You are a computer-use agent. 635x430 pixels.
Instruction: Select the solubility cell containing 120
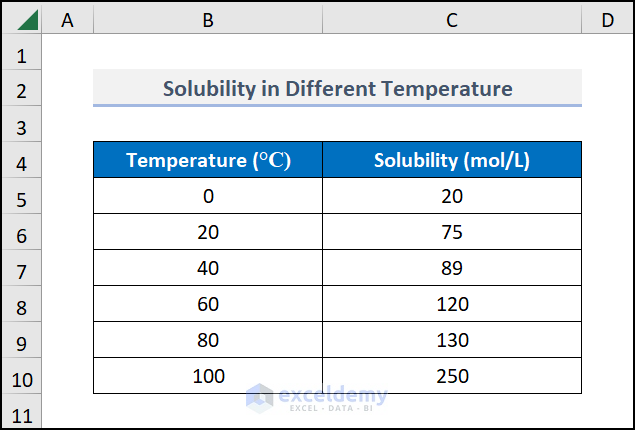pyautogui.click(x=452, y=304)
